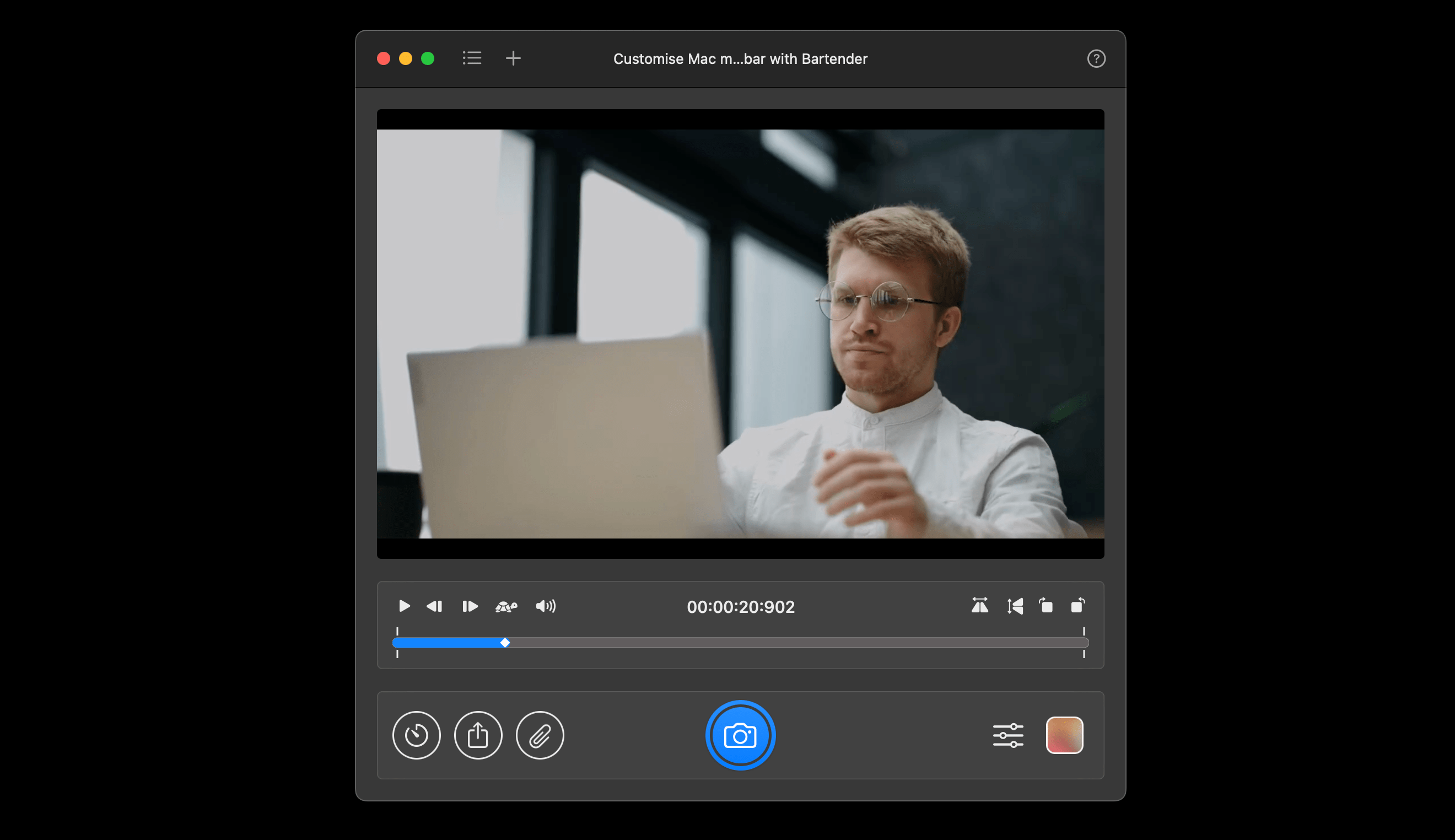Open the adjustment sliders settings

point(1007,735)
